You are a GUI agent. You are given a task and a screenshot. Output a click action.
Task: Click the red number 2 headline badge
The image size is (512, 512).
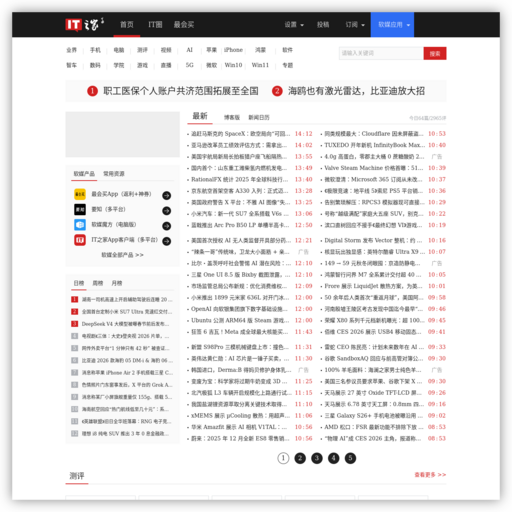click(277, 91)
